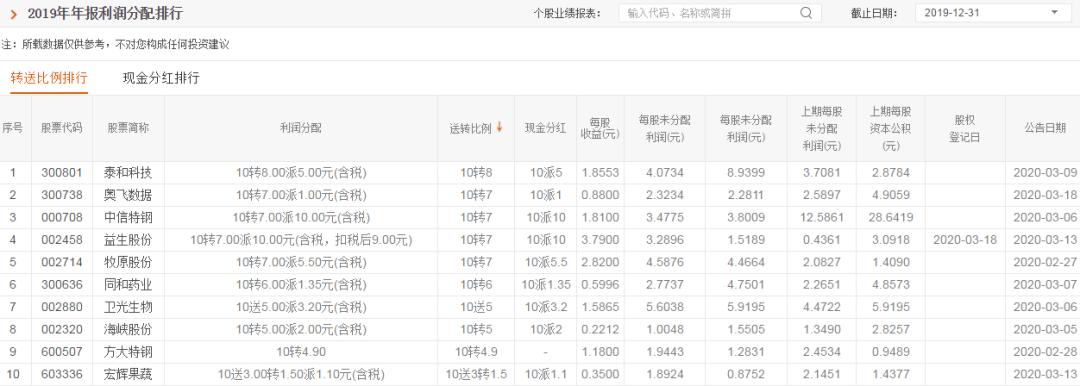This screenshot has width=1080, height=386.
Task: Click the search magnifier icon
Action: point(806,12)
